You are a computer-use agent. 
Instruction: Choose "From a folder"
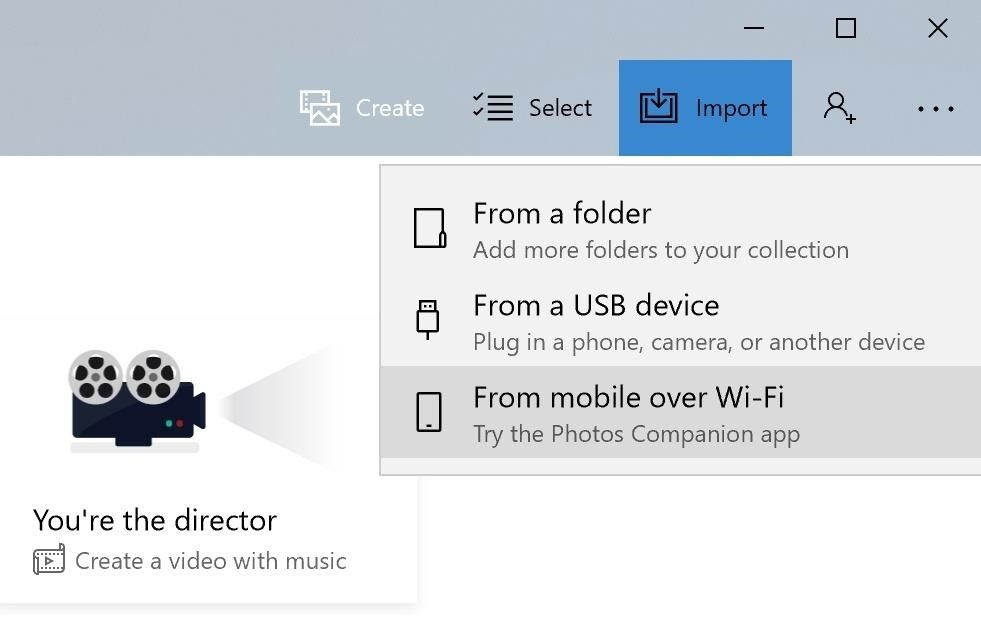(561, 214)
